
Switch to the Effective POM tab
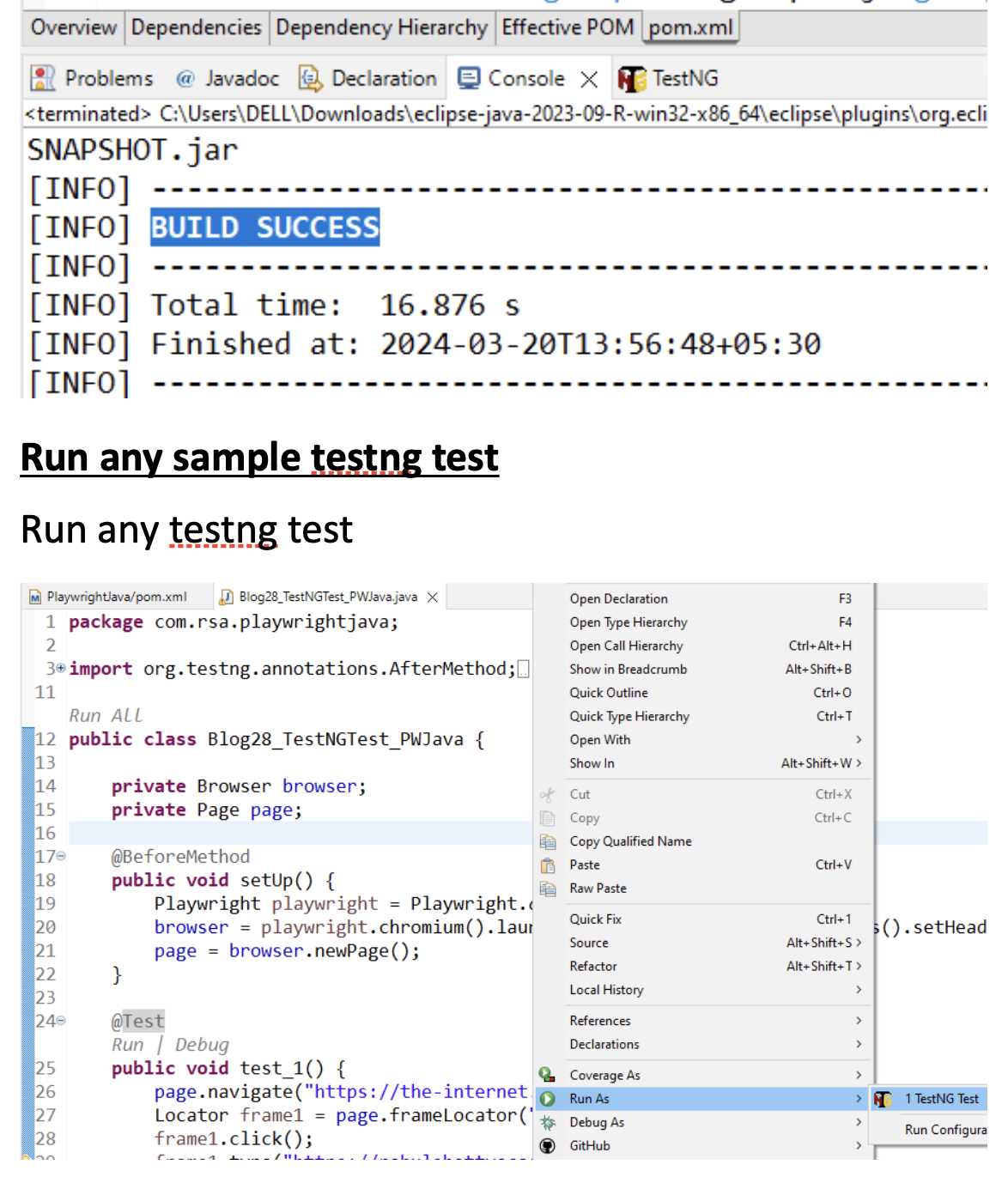568,27
